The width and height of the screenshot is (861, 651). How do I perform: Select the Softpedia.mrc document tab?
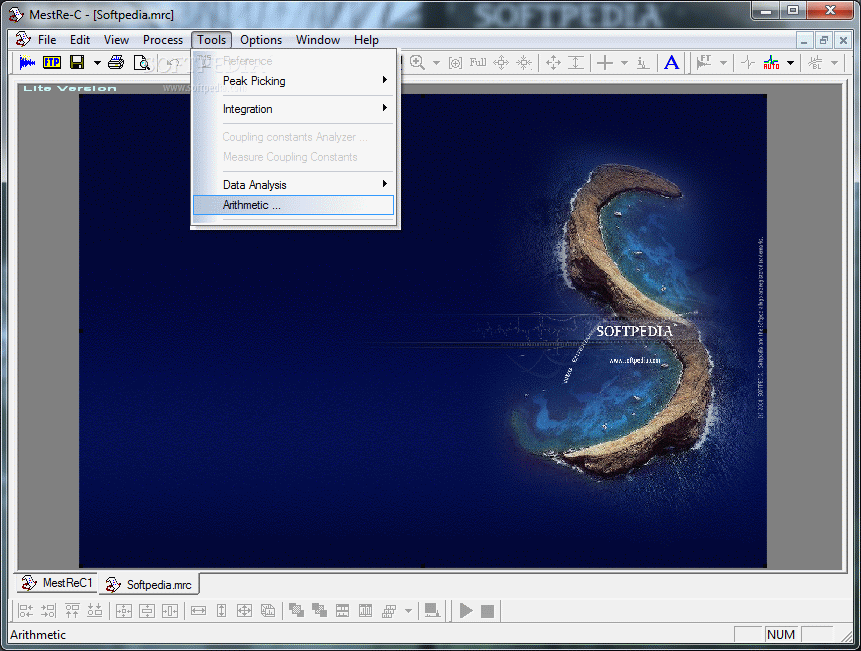[149, 585]
